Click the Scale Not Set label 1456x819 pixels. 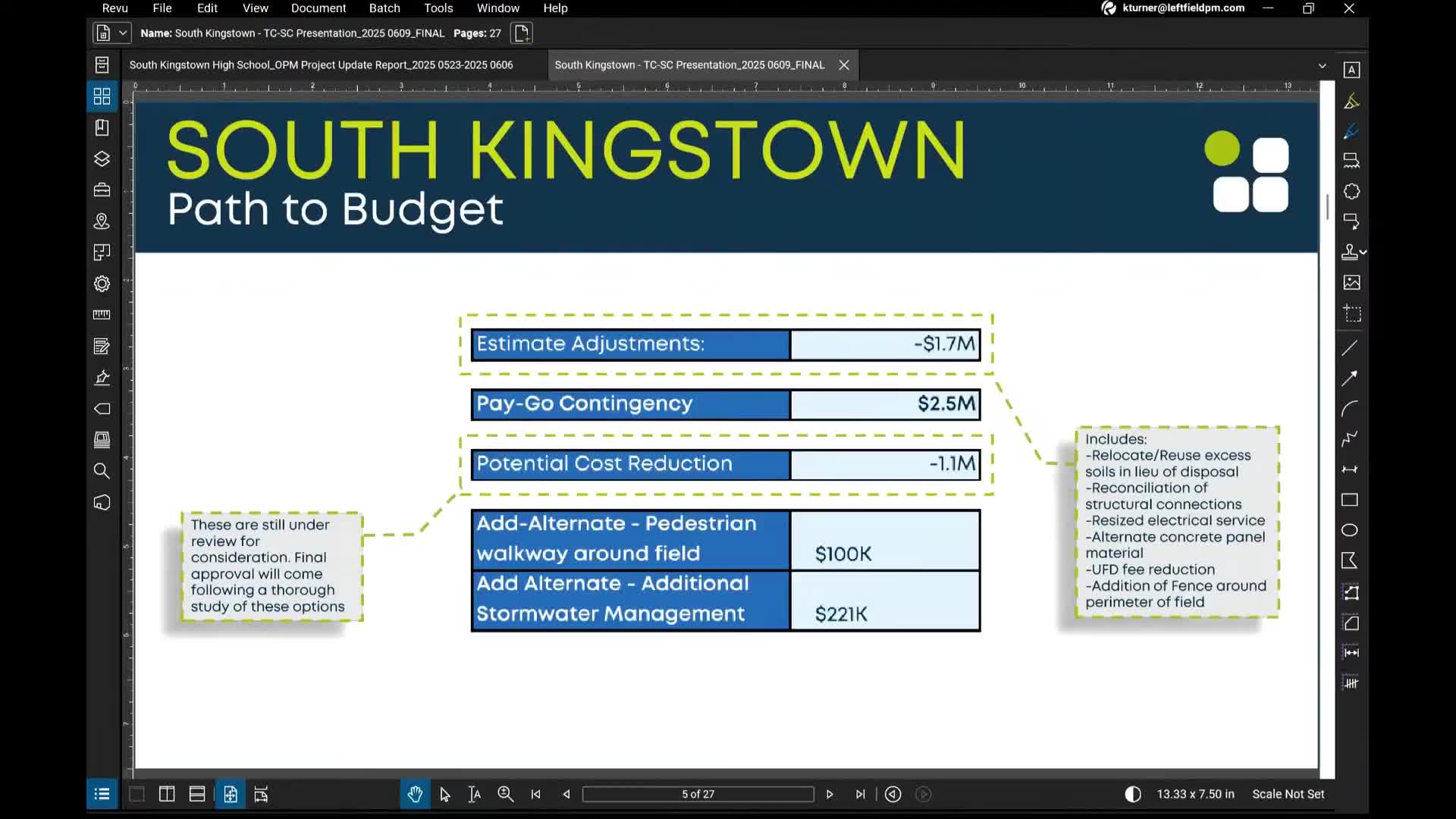1288,794
